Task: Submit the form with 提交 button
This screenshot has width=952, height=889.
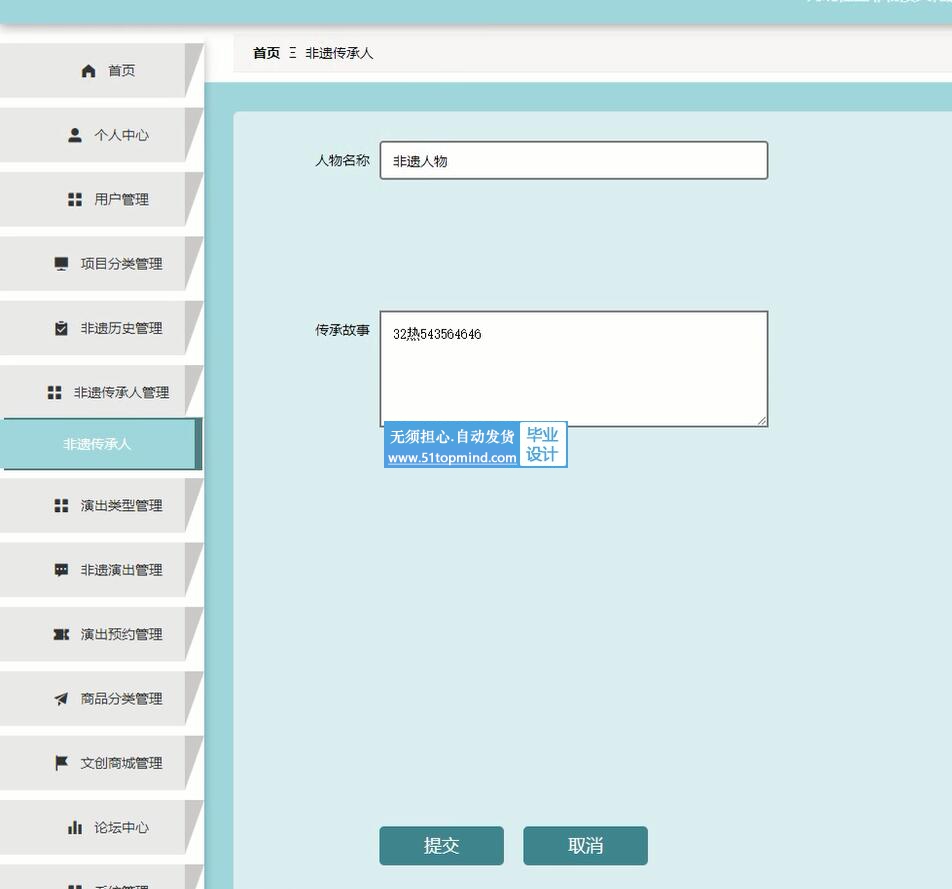Action: click(441, 846)
